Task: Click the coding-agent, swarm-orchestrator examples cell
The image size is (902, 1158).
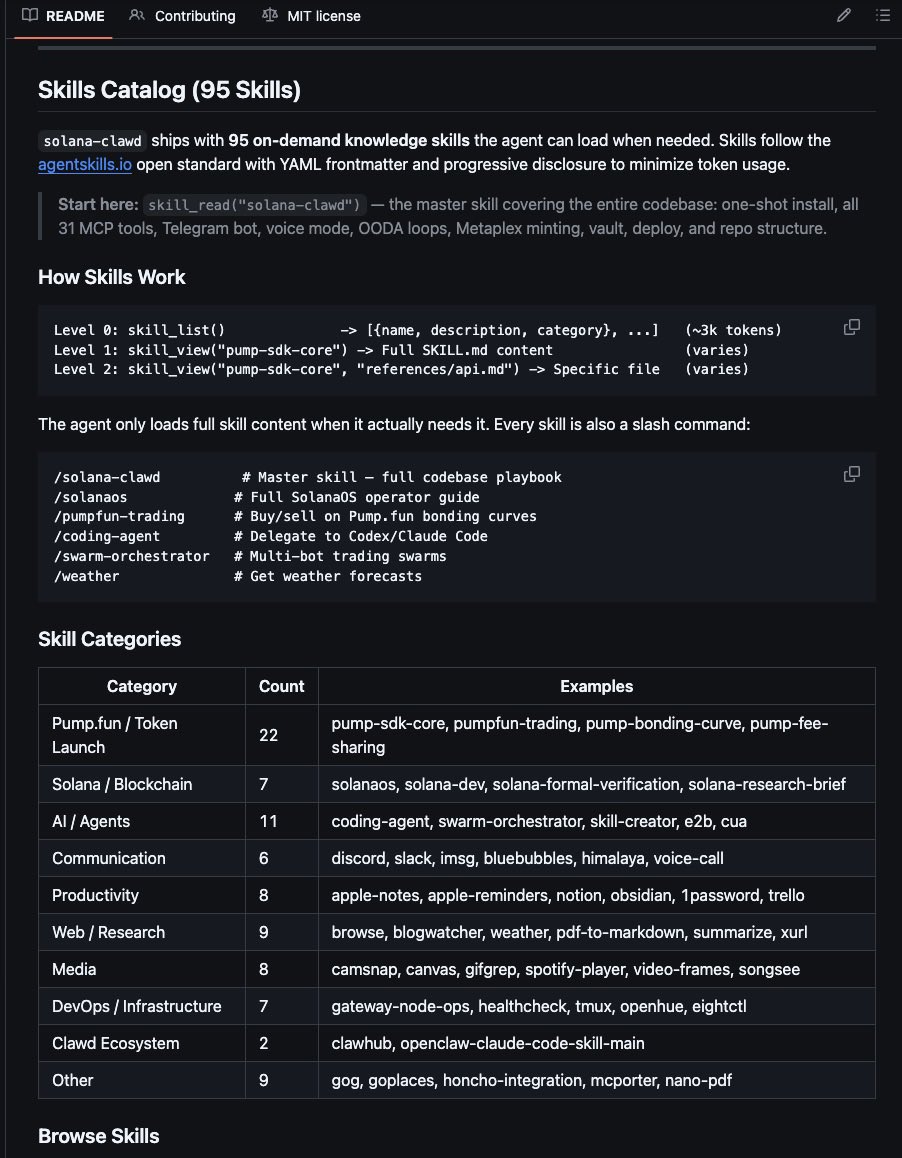Action: 597,821
